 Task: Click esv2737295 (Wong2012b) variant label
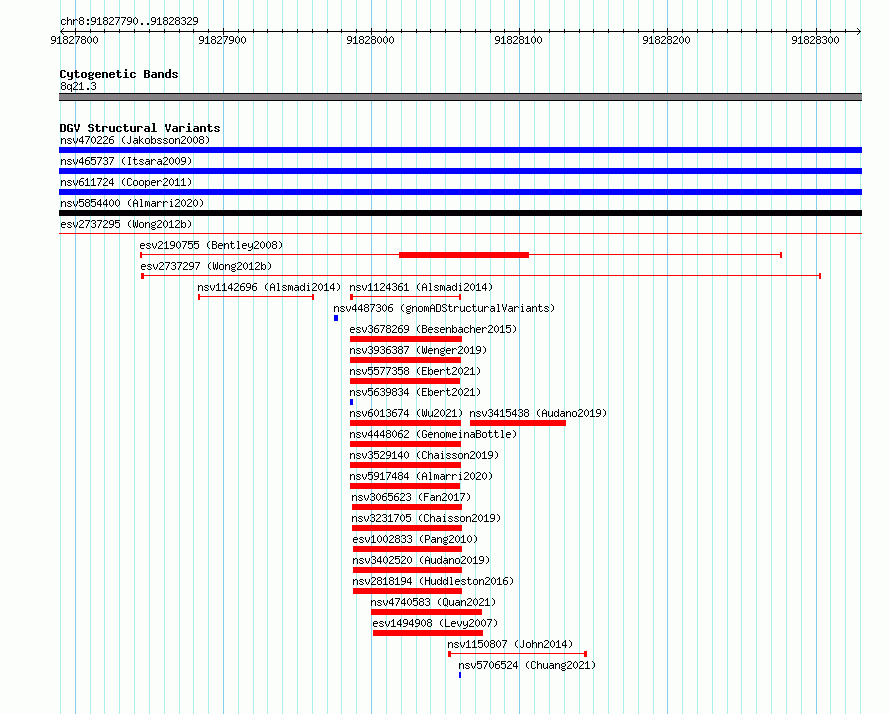coord(126,224)
